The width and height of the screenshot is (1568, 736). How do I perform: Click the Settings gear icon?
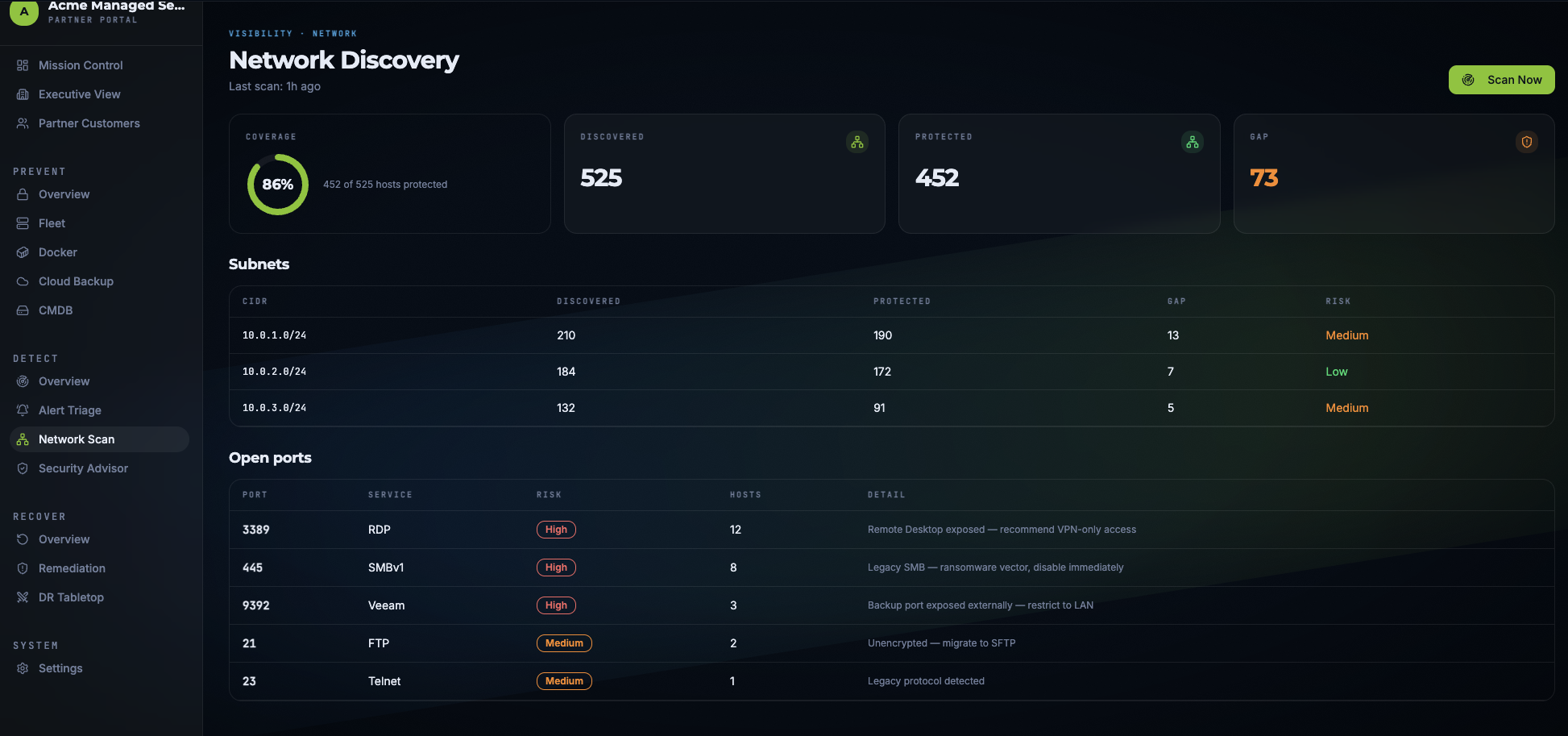[23, 668]
